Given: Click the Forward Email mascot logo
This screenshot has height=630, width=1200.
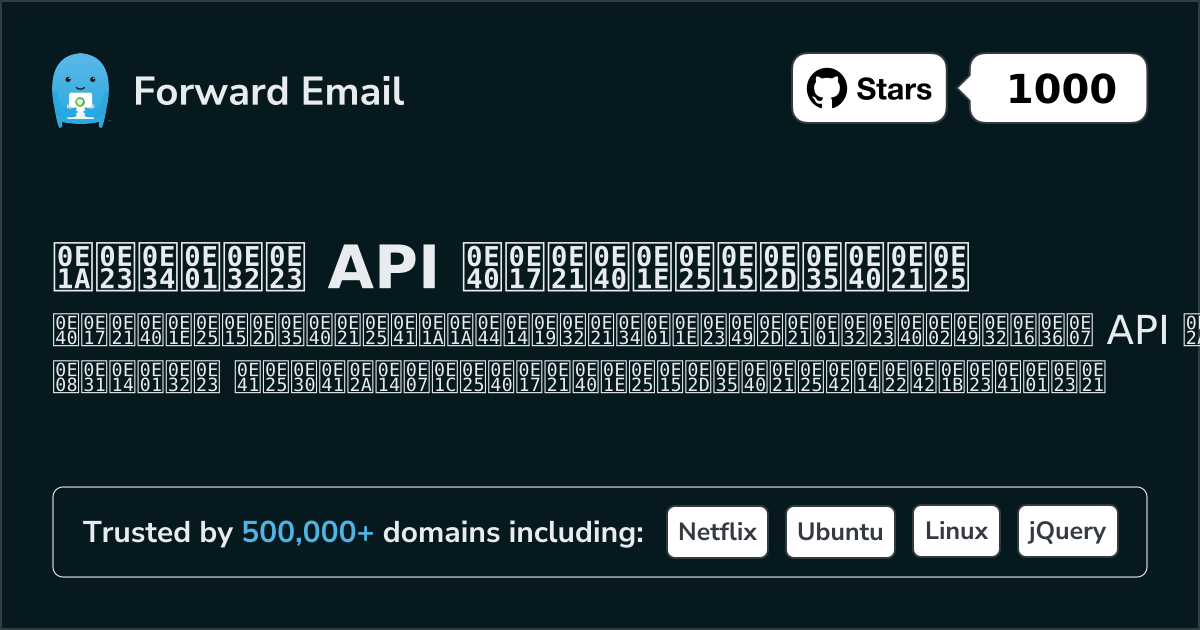Looking at the screenshot, I should pos(79,91).
